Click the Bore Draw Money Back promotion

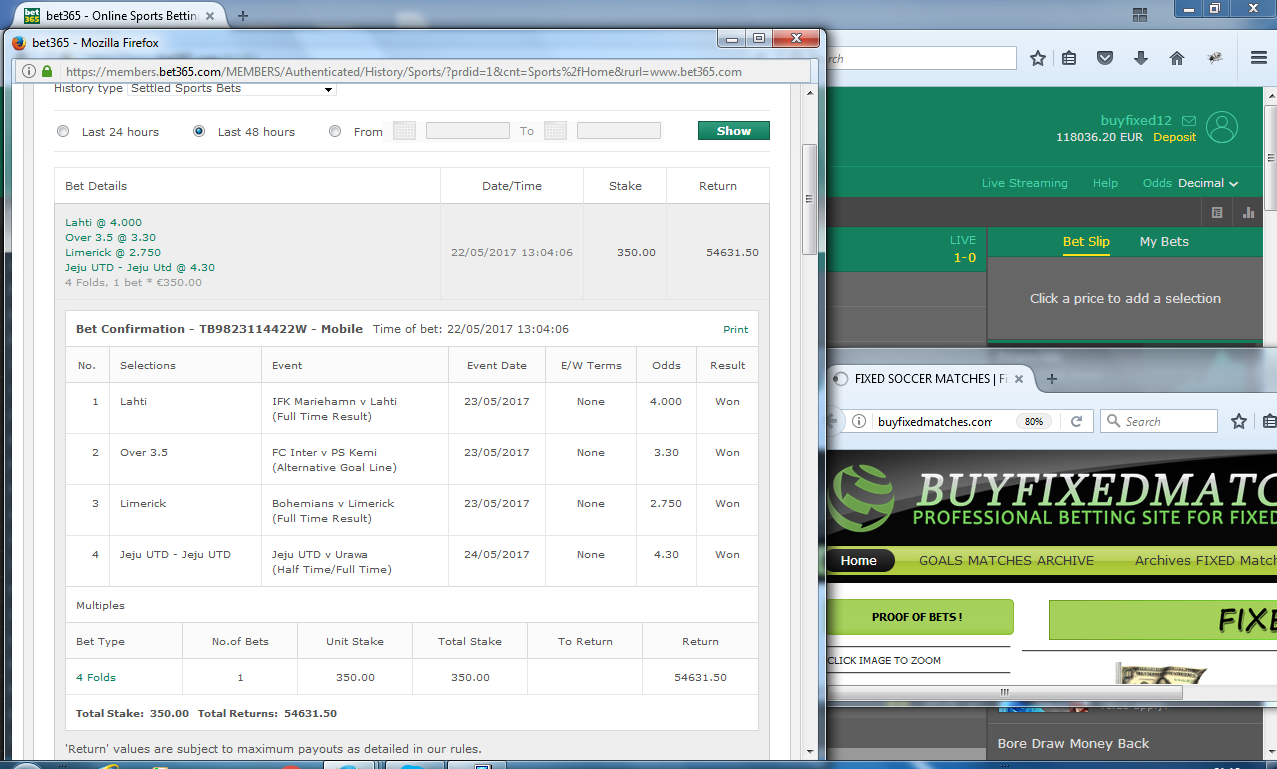point(1073,743)
